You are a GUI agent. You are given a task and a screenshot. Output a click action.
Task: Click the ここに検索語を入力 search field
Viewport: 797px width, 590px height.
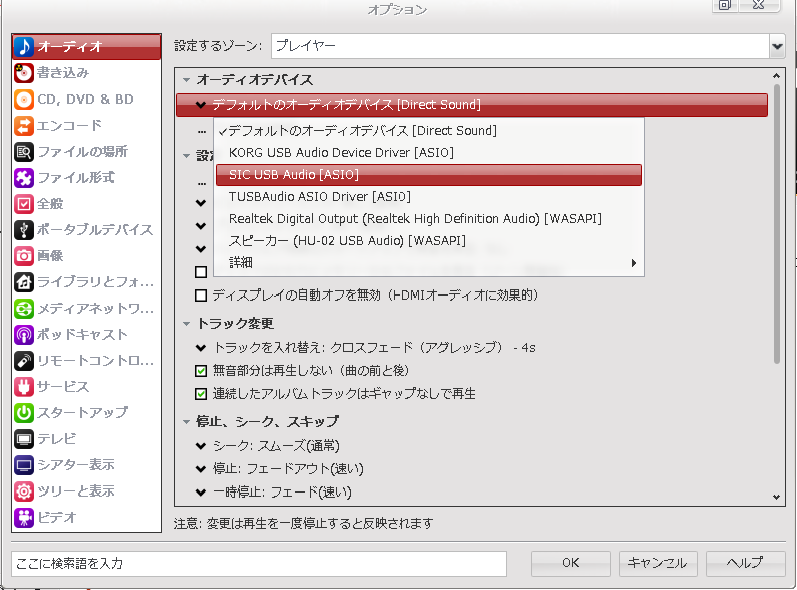pyautogui.click(x=258, y=563)
